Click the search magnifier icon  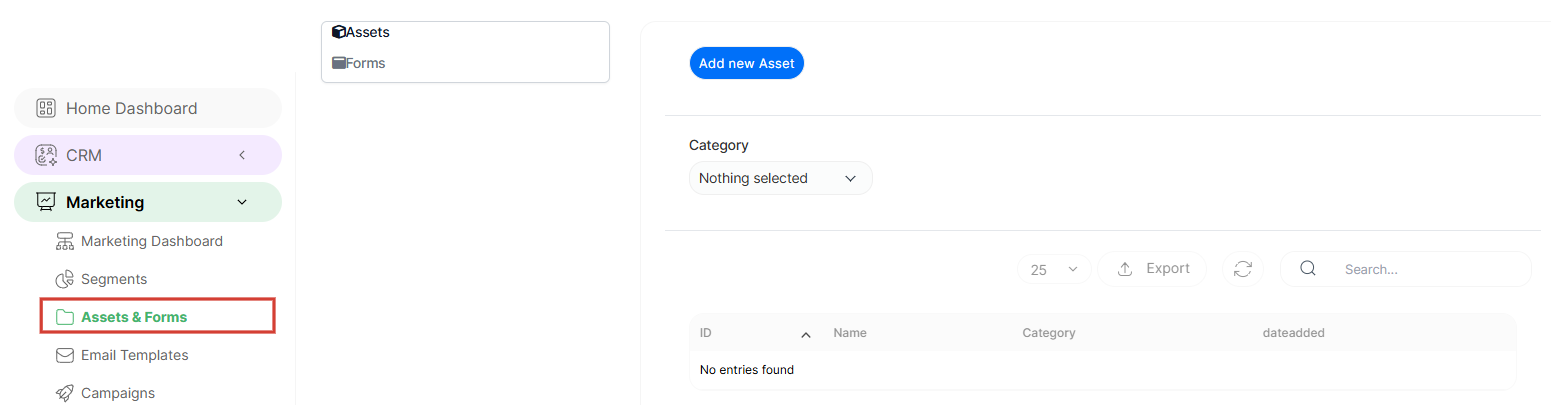click(1307, 268)
